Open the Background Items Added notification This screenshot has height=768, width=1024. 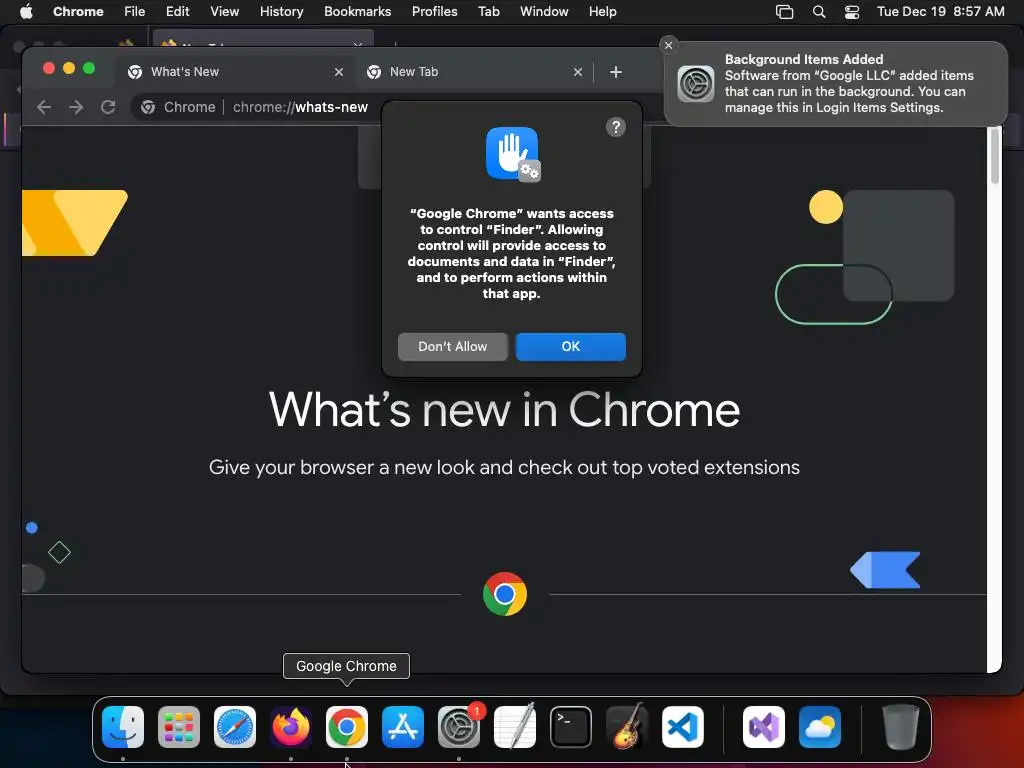pyautogui.click(x=835, y=84)
